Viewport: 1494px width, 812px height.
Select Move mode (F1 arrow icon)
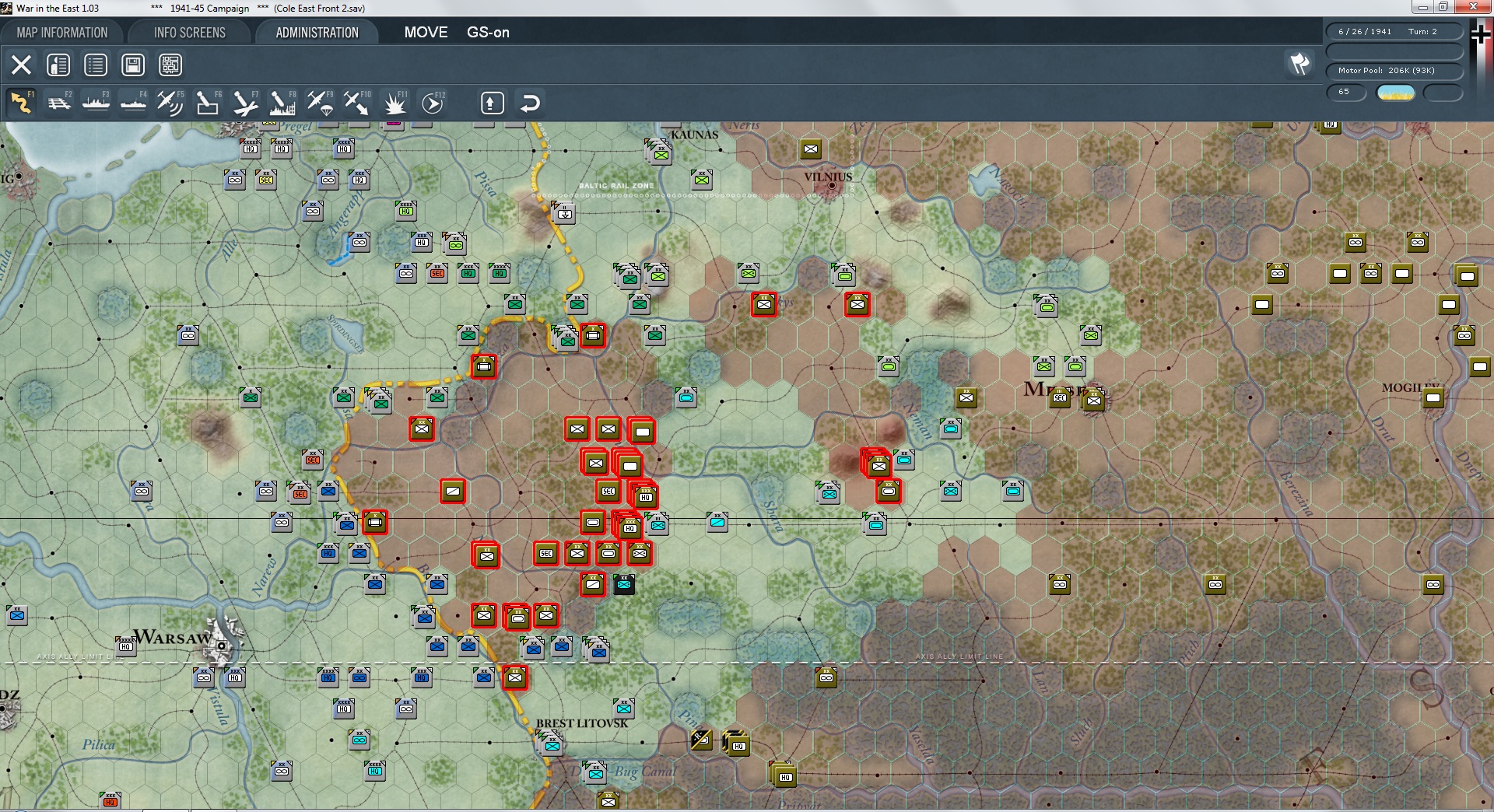21,103
